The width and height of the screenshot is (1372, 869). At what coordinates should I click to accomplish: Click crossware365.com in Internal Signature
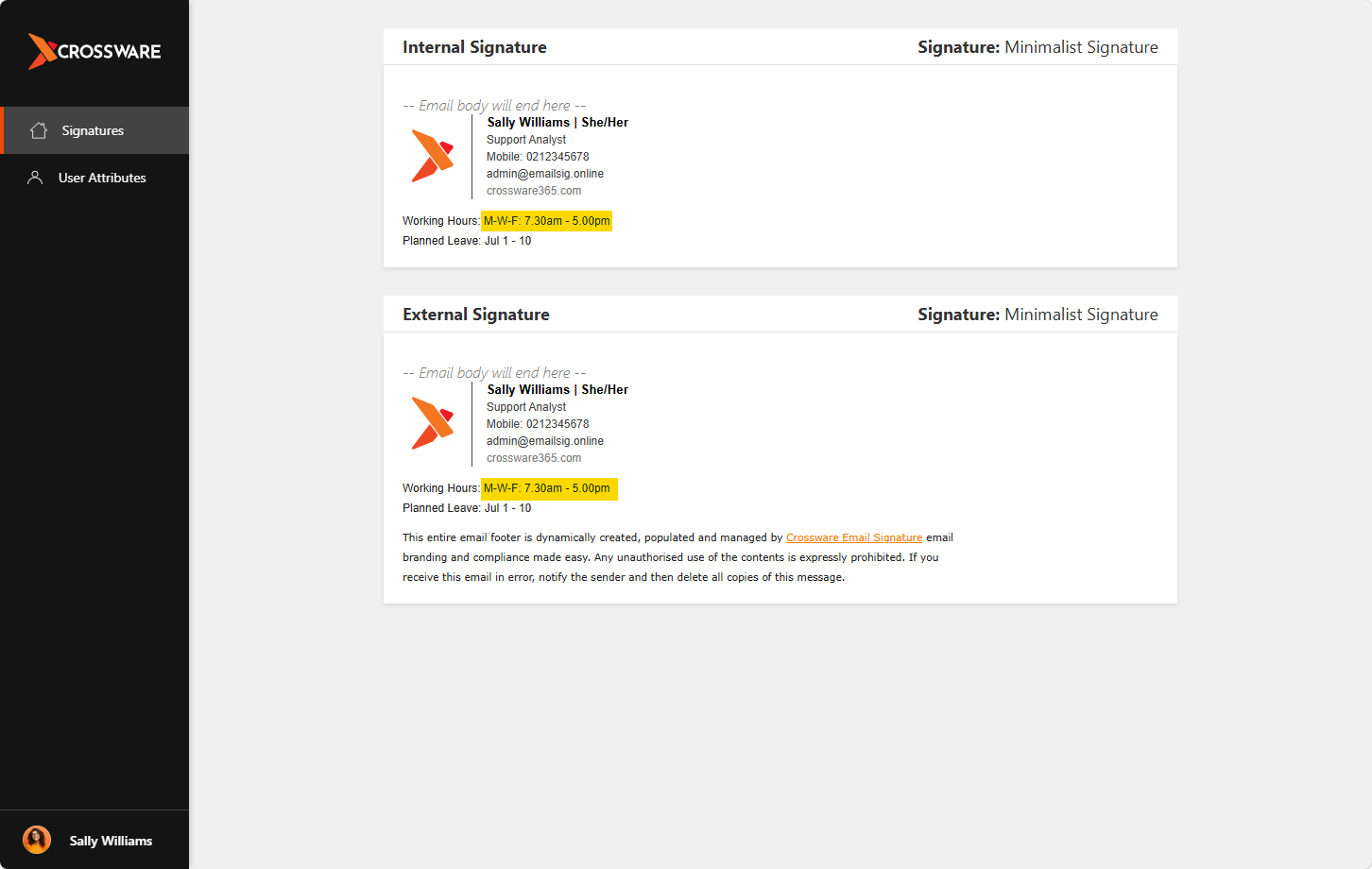coord(534,191)
